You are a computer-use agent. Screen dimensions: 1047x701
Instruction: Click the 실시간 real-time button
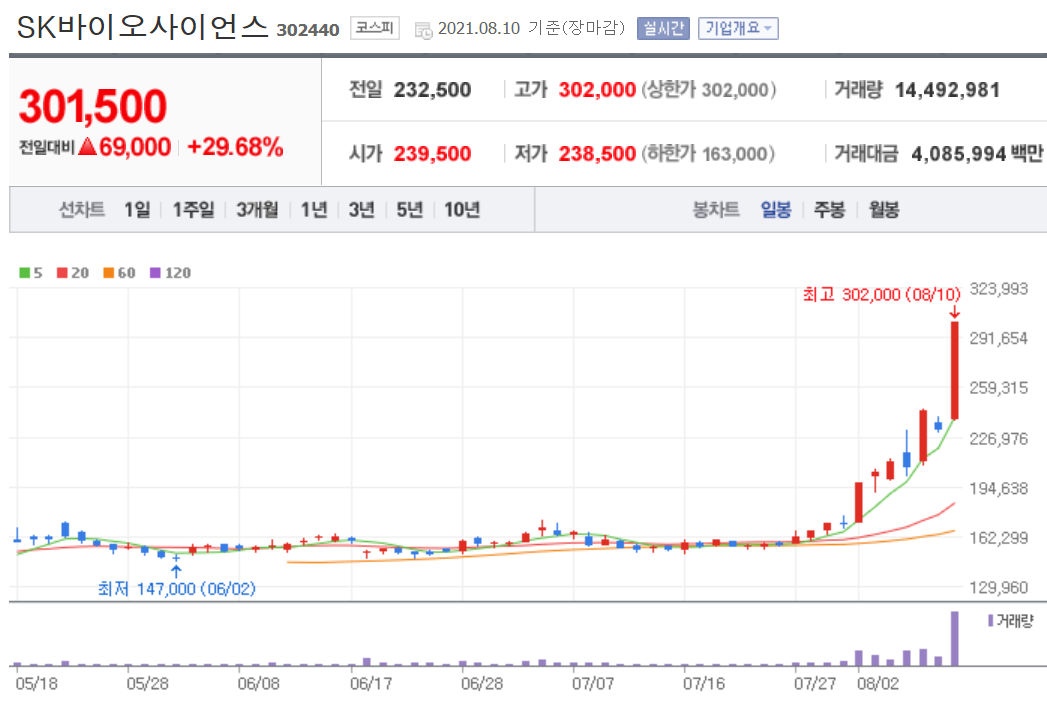[x=662, y=29]
